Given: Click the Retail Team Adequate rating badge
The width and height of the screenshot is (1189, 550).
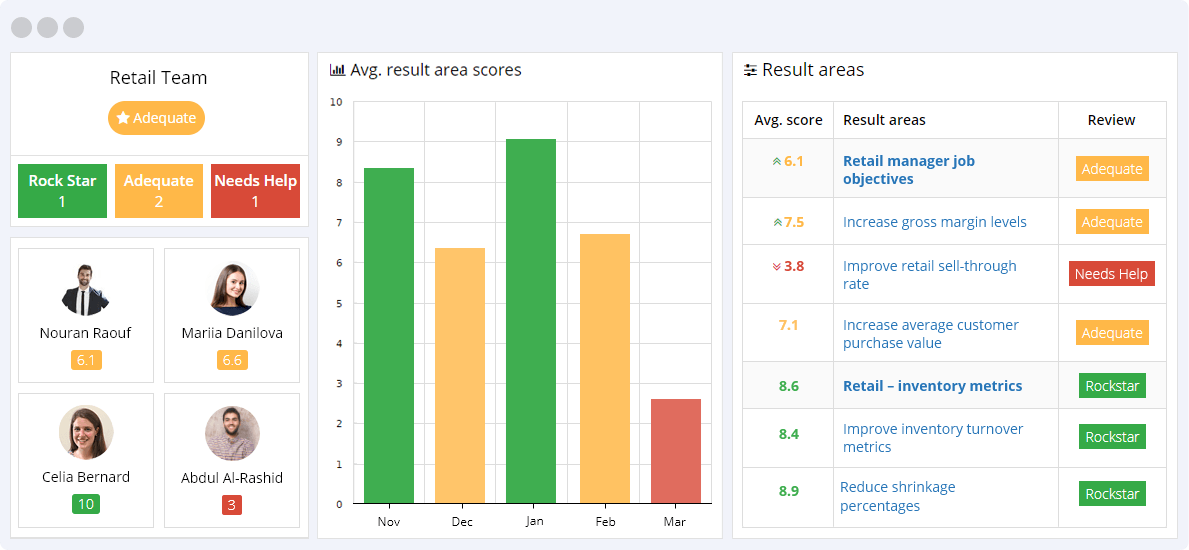Looking at the screenshot, I should point(156,118).
